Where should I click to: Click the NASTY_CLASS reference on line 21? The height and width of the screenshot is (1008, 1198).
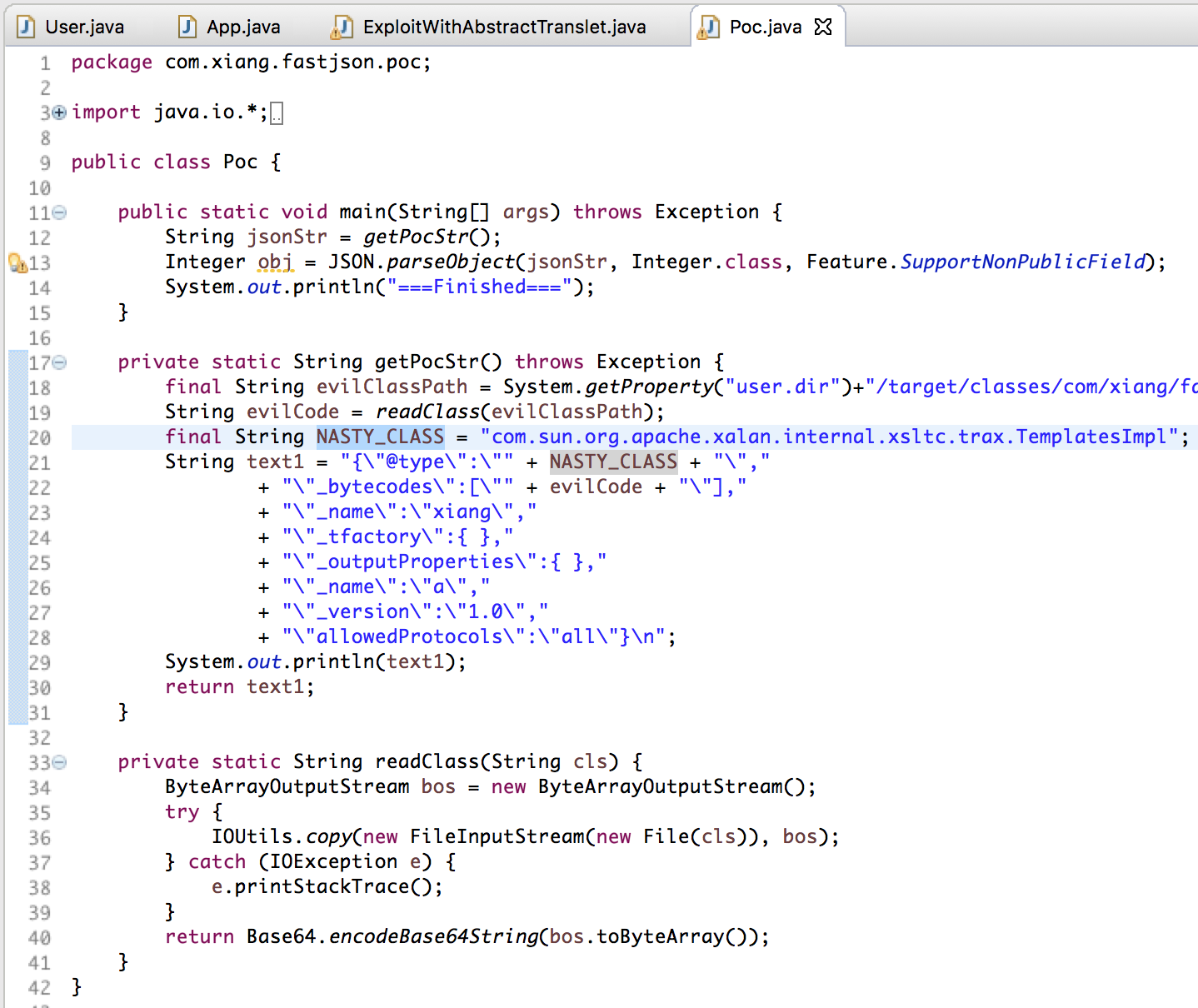coord(613,462)
